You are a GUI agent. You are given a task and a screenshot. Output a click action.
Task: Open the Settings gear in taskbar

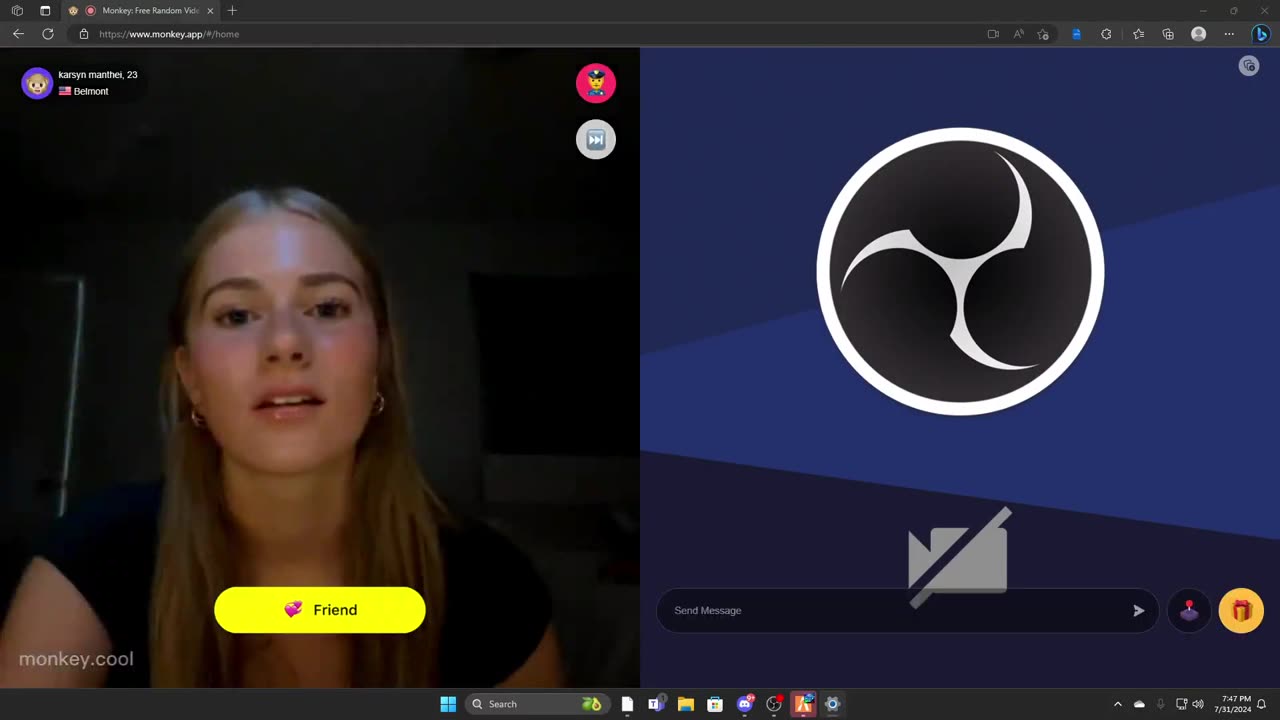pos(832,704)
